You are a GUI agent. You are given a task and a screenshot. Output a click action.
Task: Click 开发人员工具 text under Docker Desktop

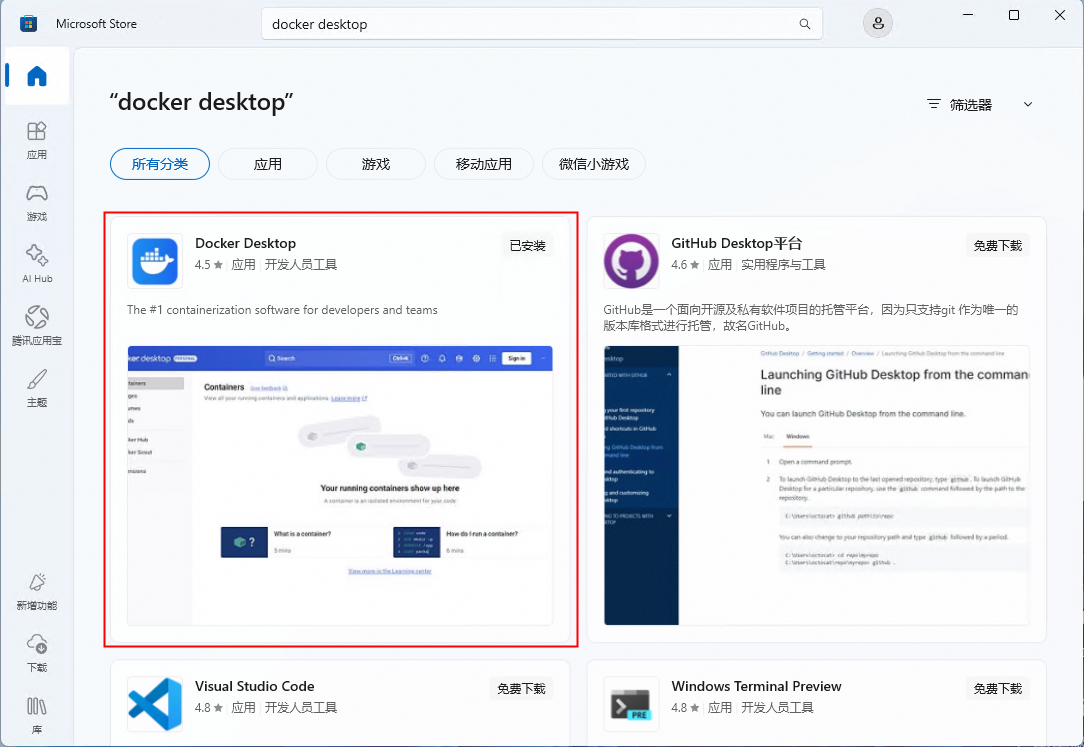tap(301, 265)
